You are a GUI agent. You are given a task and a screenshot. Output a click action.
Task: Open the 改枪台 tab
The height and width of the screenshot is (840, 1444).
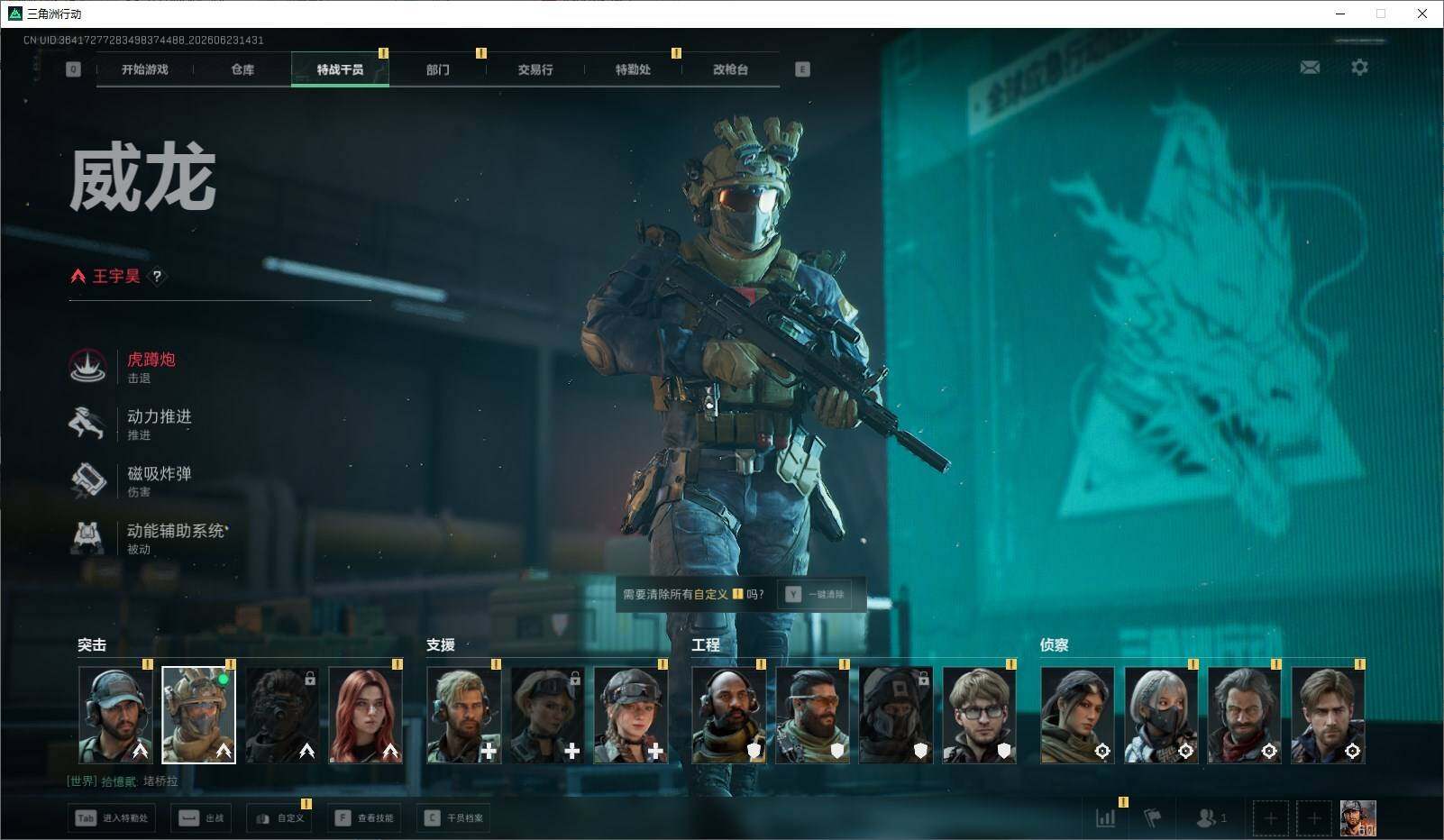coord(730,69)
